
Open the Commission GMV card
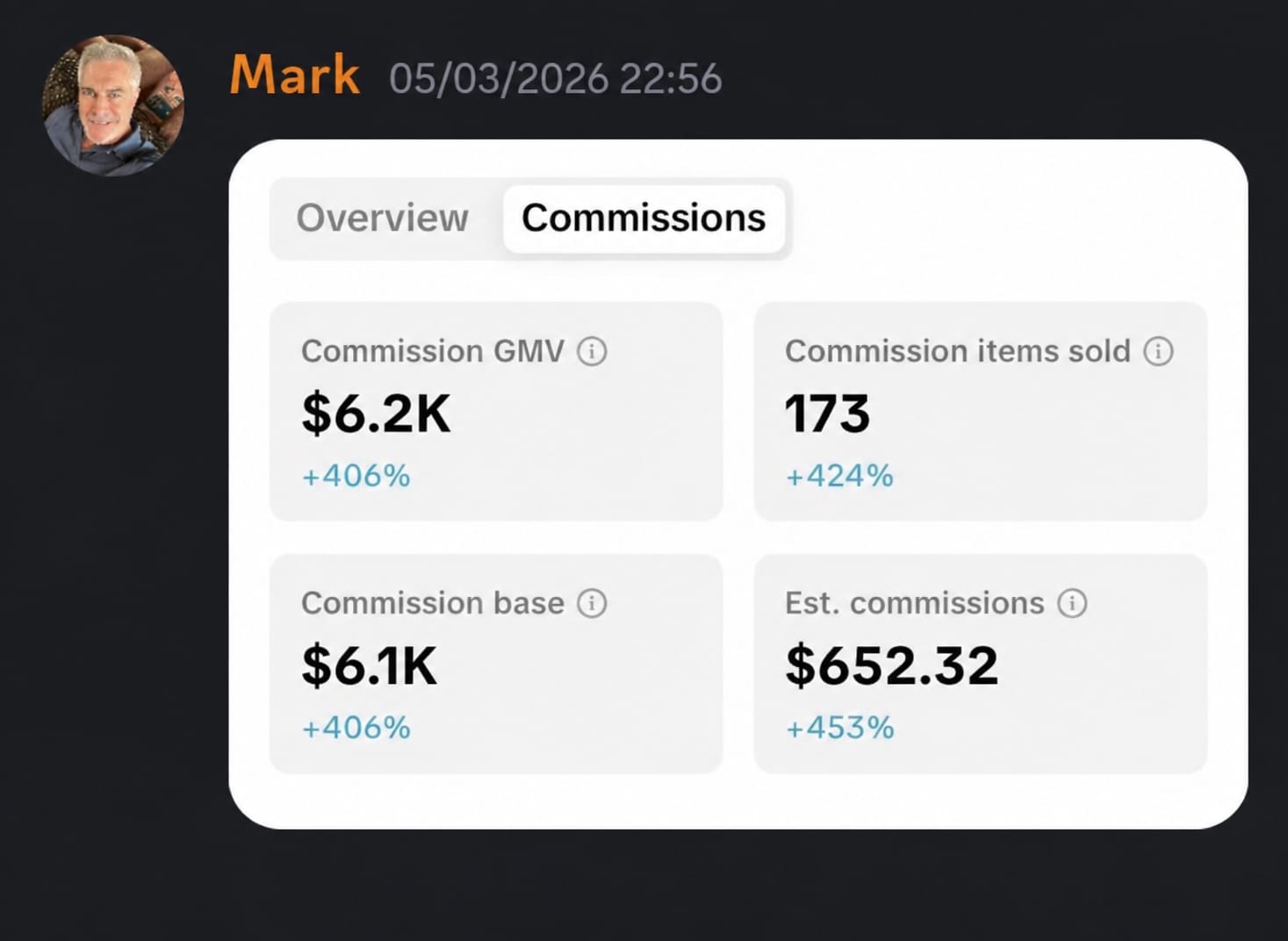(496, 412)
